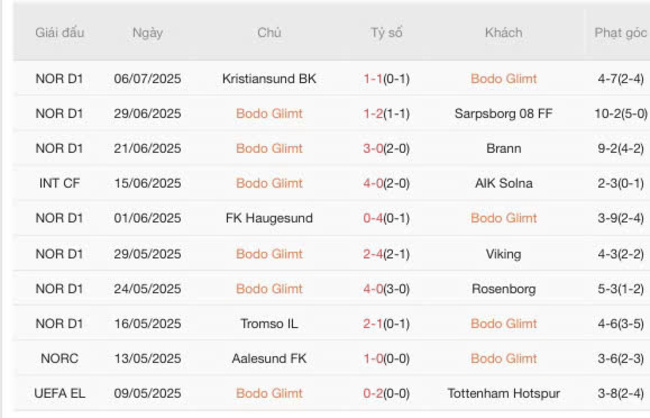Image resolution: width=650 pixels, height=418 pixels.
Task: Click the Aalesund FK home team
Action: coord(269,359)
